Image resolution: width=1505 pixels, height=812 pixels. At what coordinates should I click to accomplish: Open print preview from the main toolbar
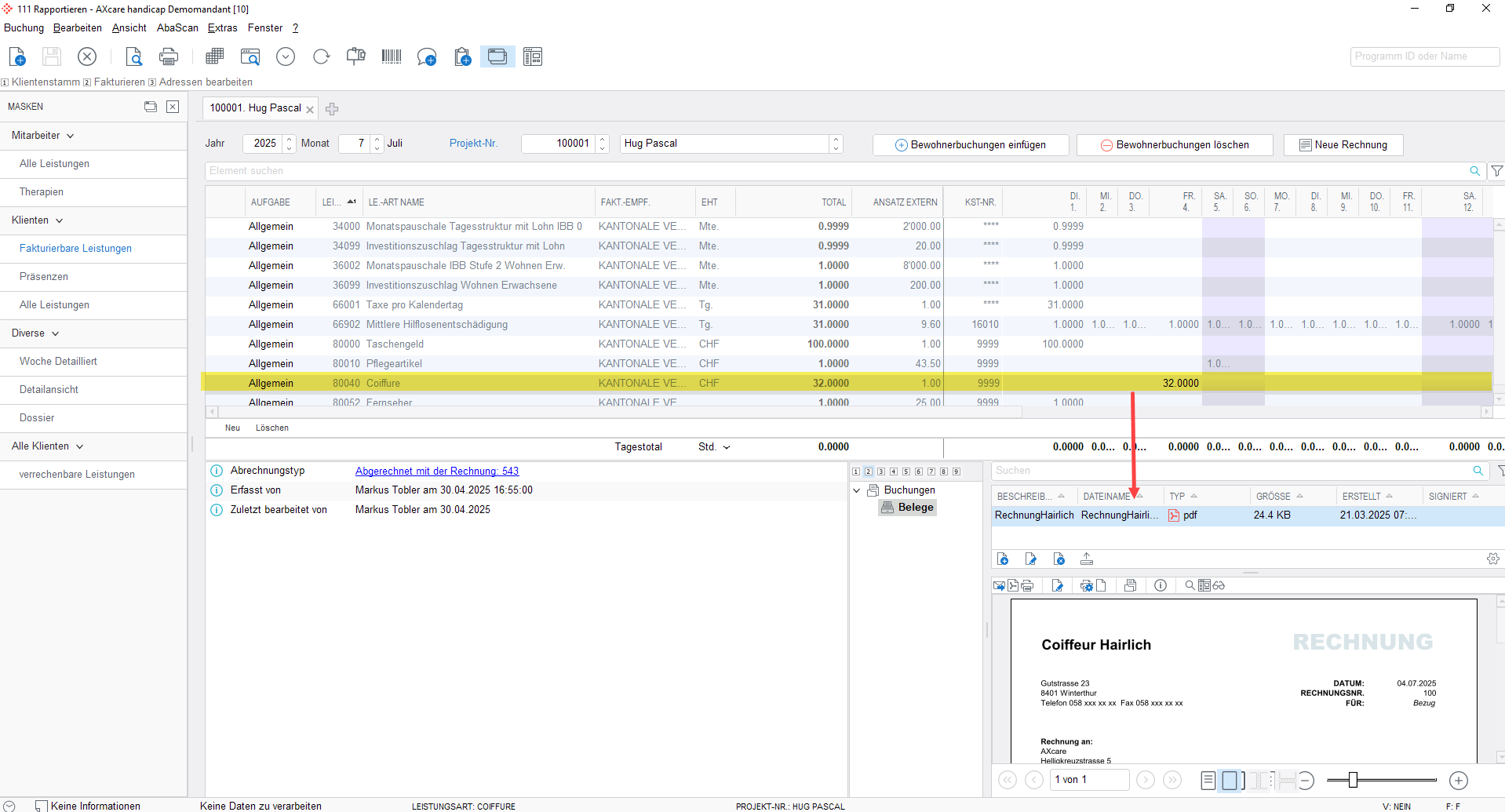click(133, 56)
